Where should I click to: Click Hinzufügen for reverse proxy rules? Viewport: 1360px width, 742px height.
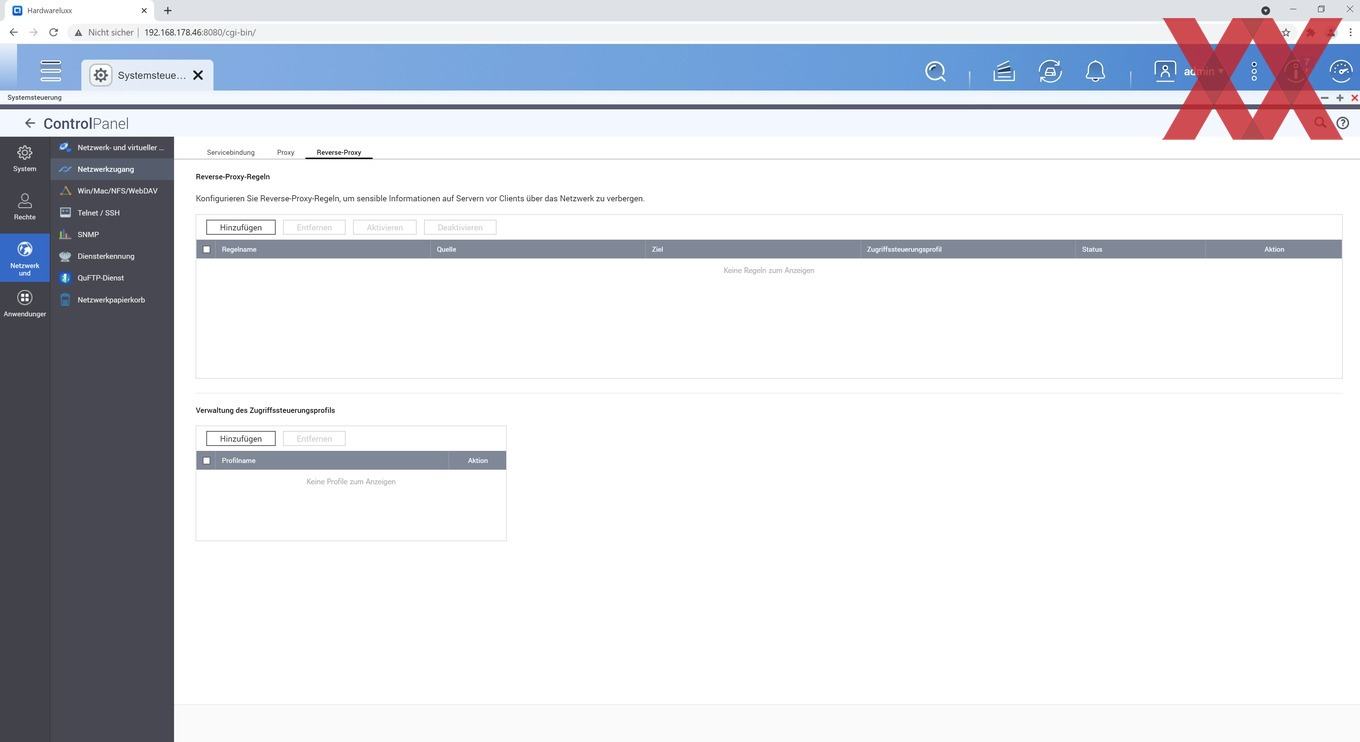pos(241,227)
